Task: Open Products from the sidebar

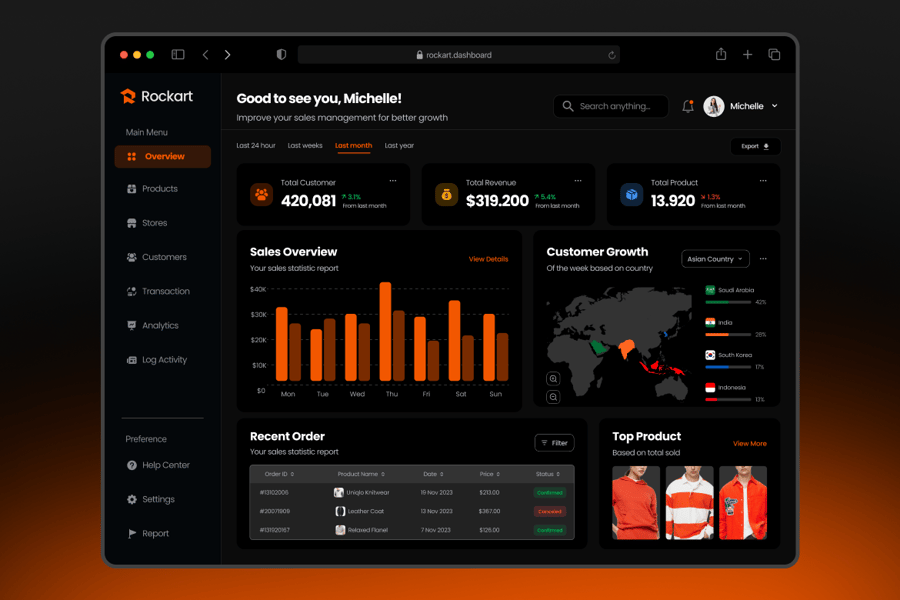Action: 159,189
